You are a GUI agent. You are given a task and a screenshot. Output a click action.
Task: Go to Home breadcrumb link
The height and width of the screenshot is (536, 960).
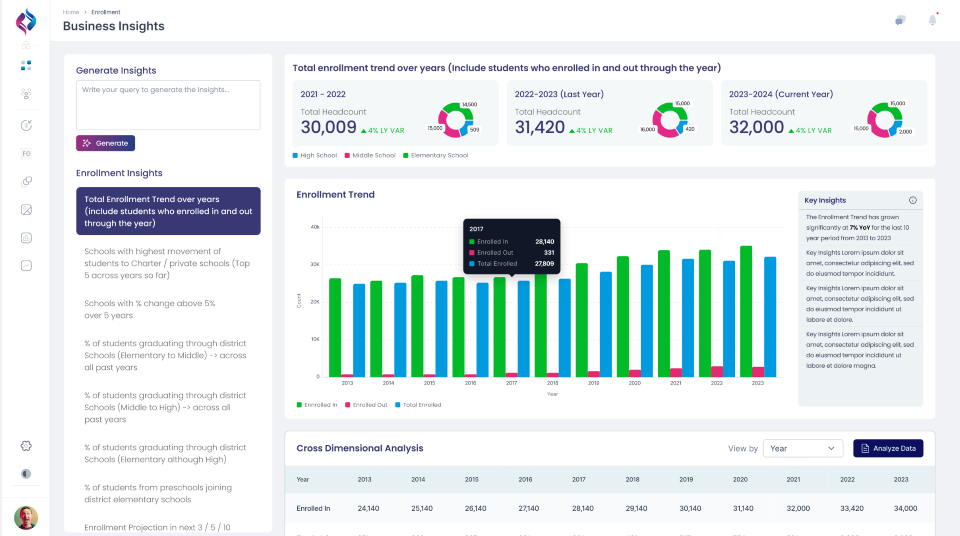tap(70, 12)
